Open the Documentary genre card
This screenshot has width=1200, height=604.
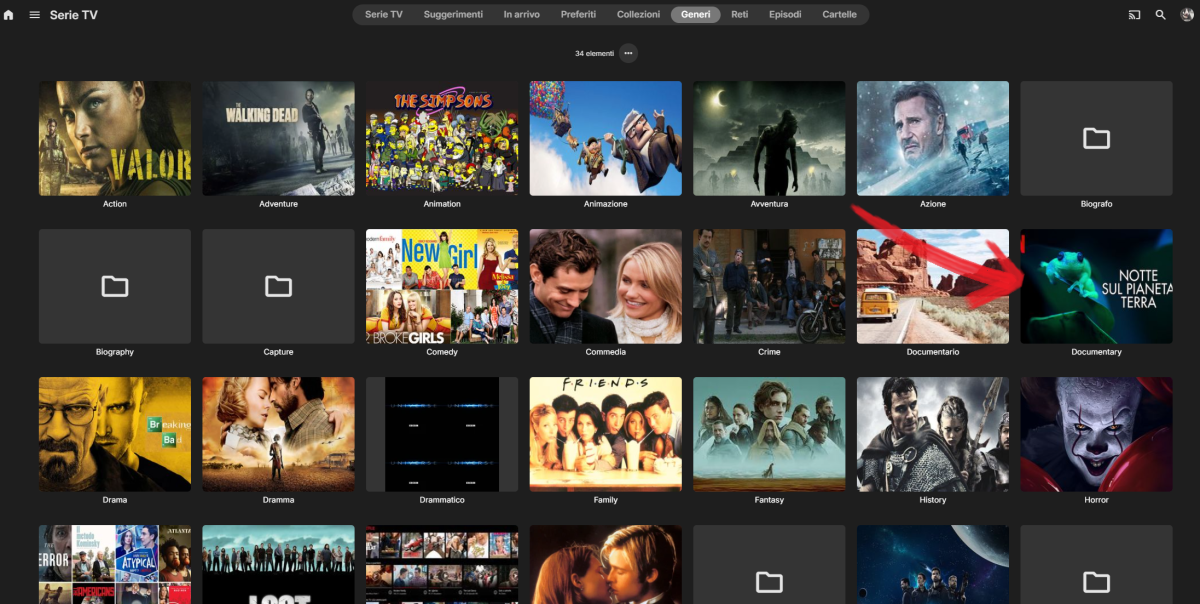click(x=1097, y=286)
